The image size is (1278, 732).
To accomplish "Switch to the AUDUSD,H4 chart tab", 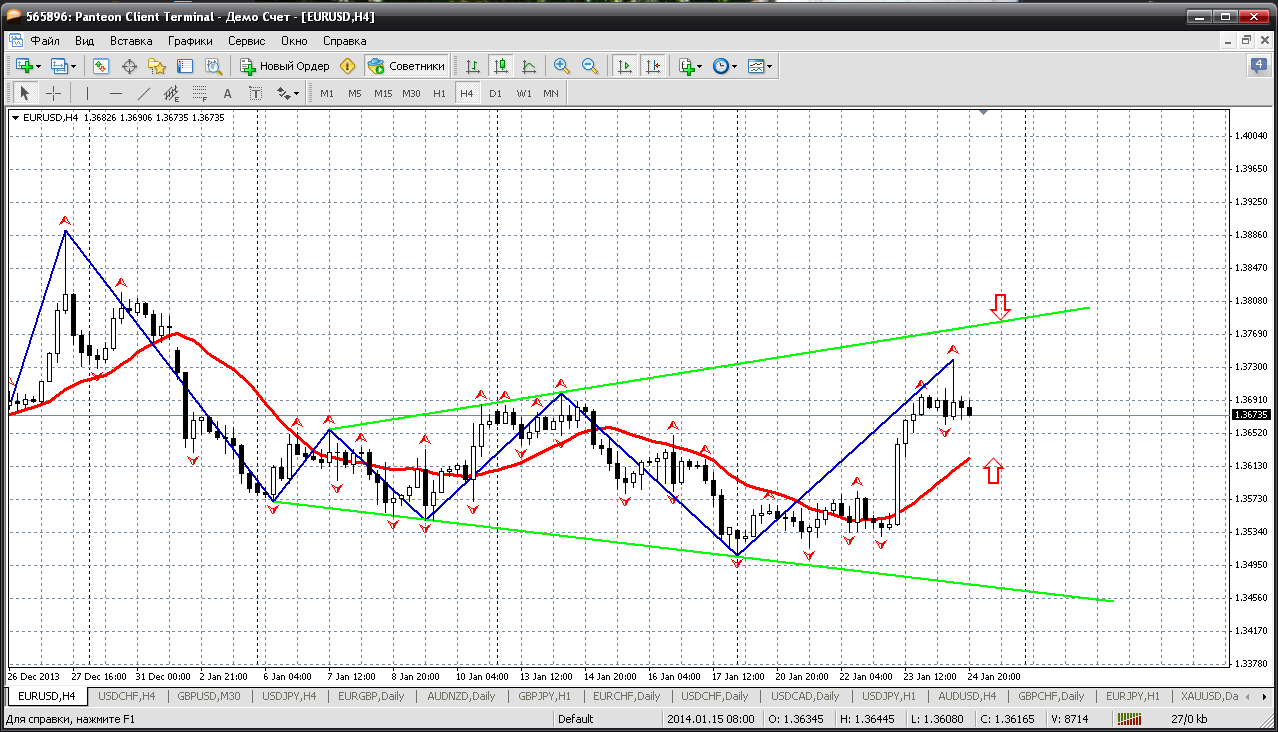I will (x=967, y=696).
